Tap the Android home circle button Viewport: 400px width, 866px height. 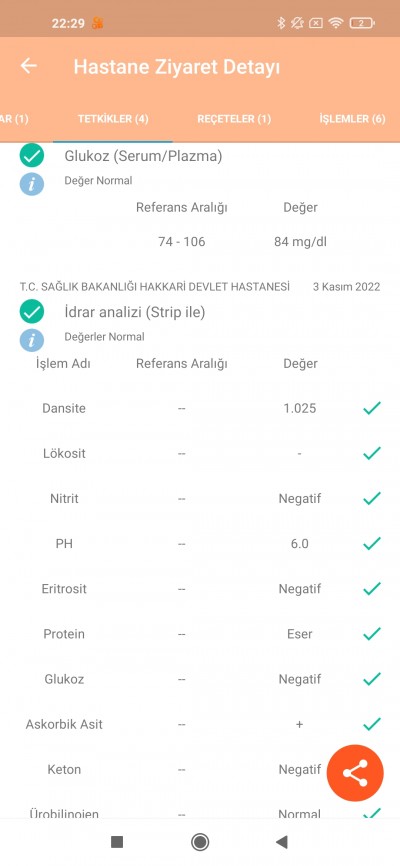[x=200, y=842]
